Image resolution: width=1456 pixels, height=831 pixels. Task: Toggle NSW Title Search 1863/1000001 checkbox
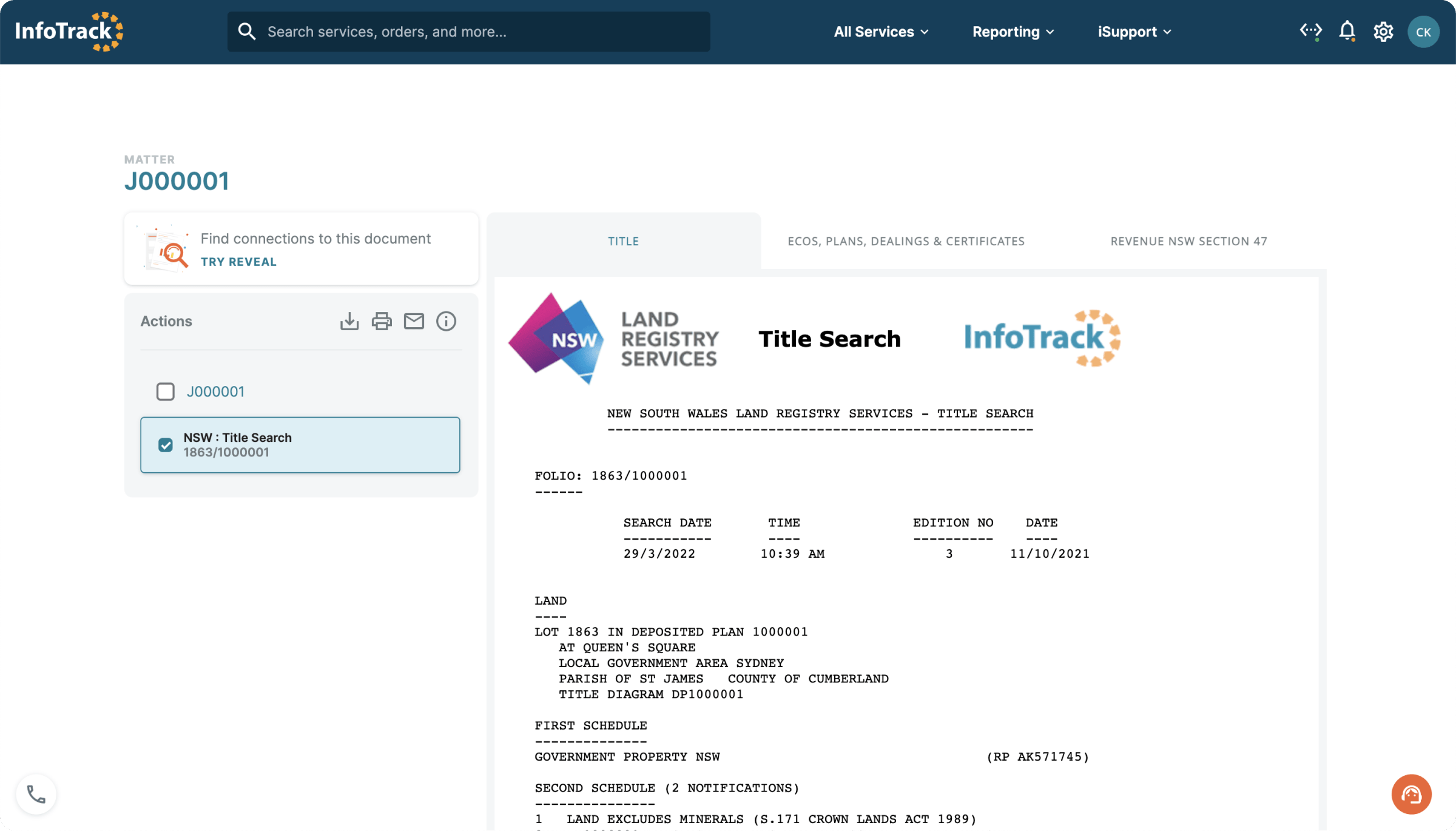point(165,445)
